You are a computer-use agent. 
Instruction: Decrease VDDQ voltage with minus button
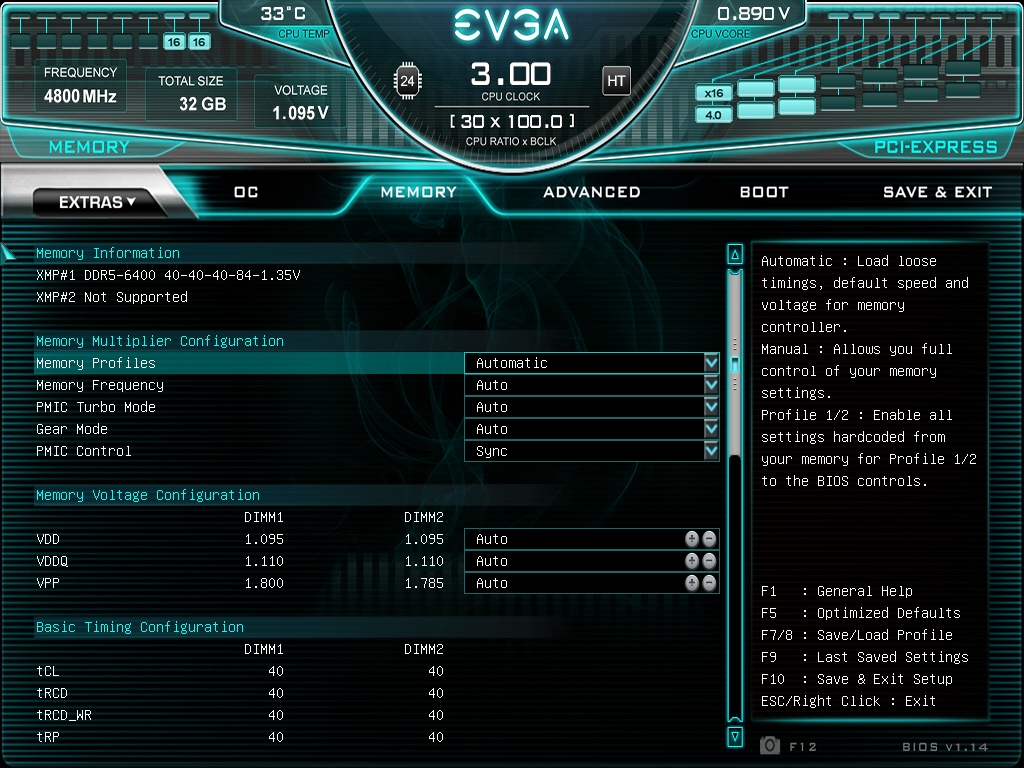(709, 561)
